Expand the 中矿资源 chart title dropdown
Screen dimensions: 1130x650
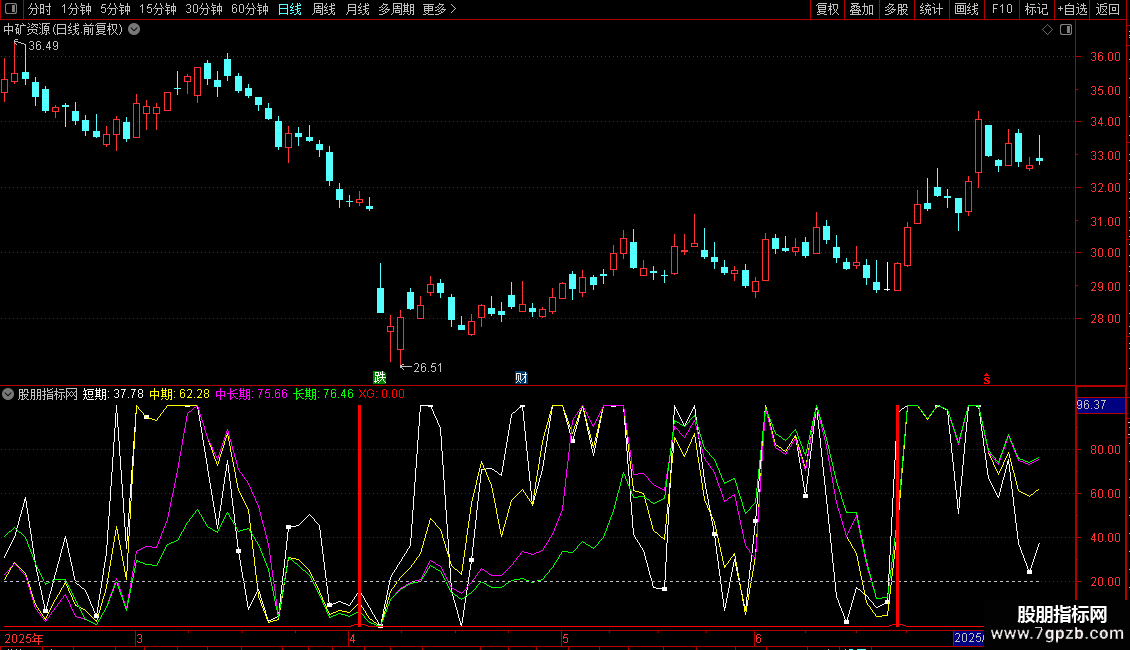coord(134,29)
